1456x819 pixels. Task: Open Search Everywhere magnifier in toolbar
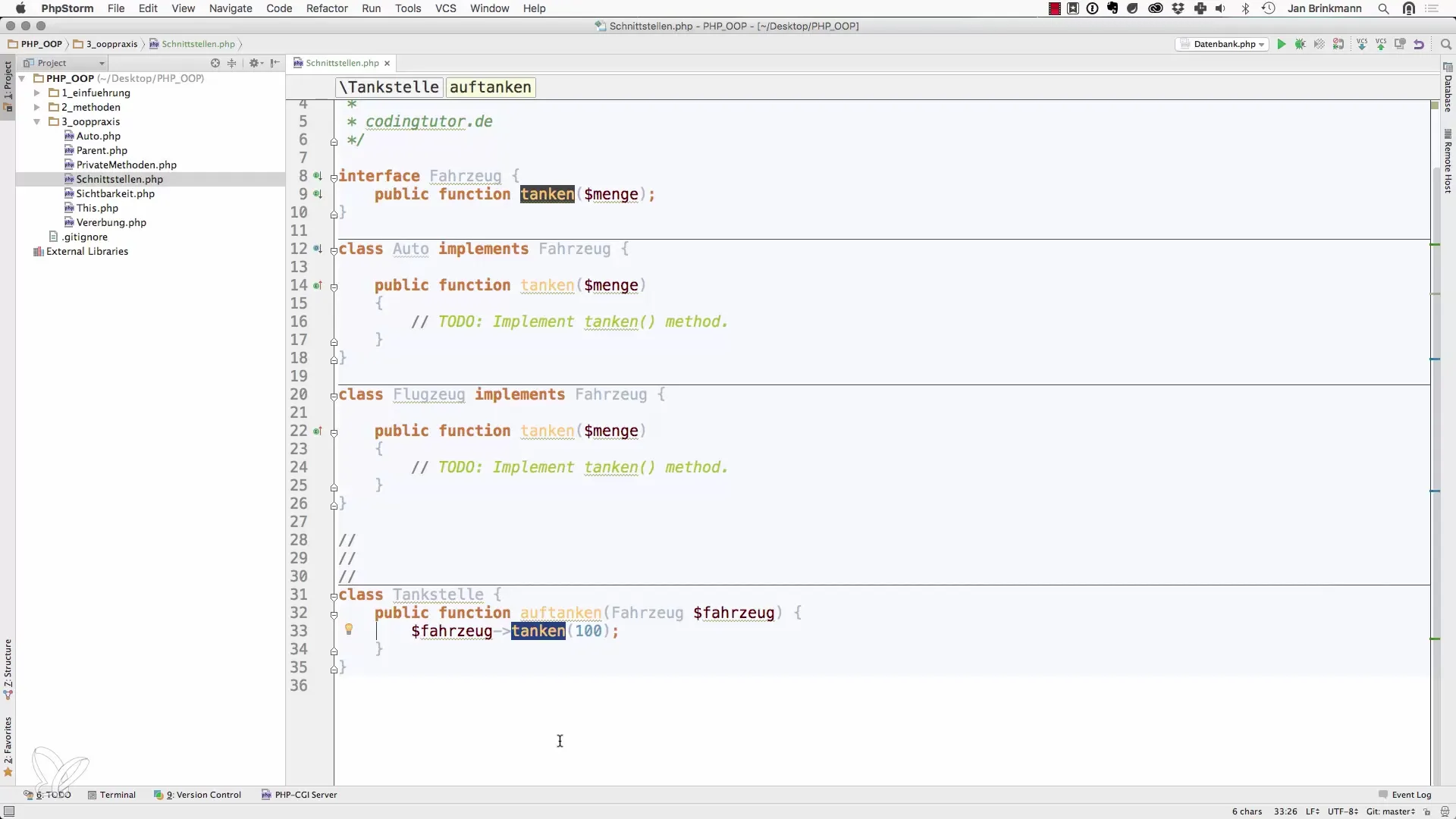1445,44
